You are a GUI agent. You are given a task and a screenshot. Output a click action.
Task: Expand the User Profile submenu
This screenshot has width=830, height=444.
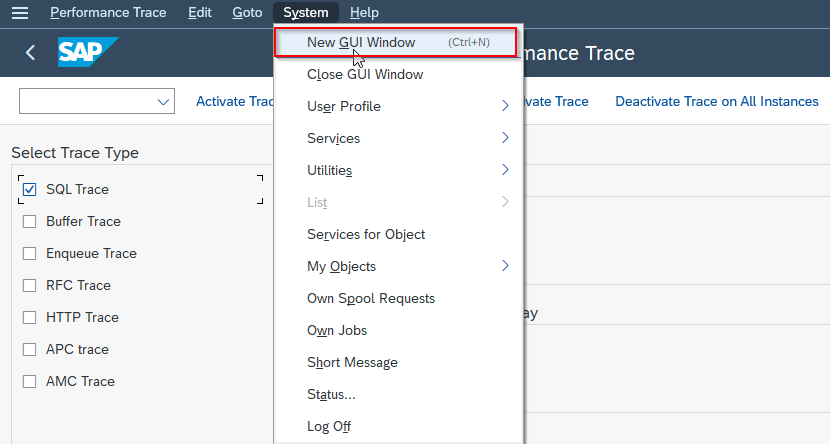[x=398, y=106]
